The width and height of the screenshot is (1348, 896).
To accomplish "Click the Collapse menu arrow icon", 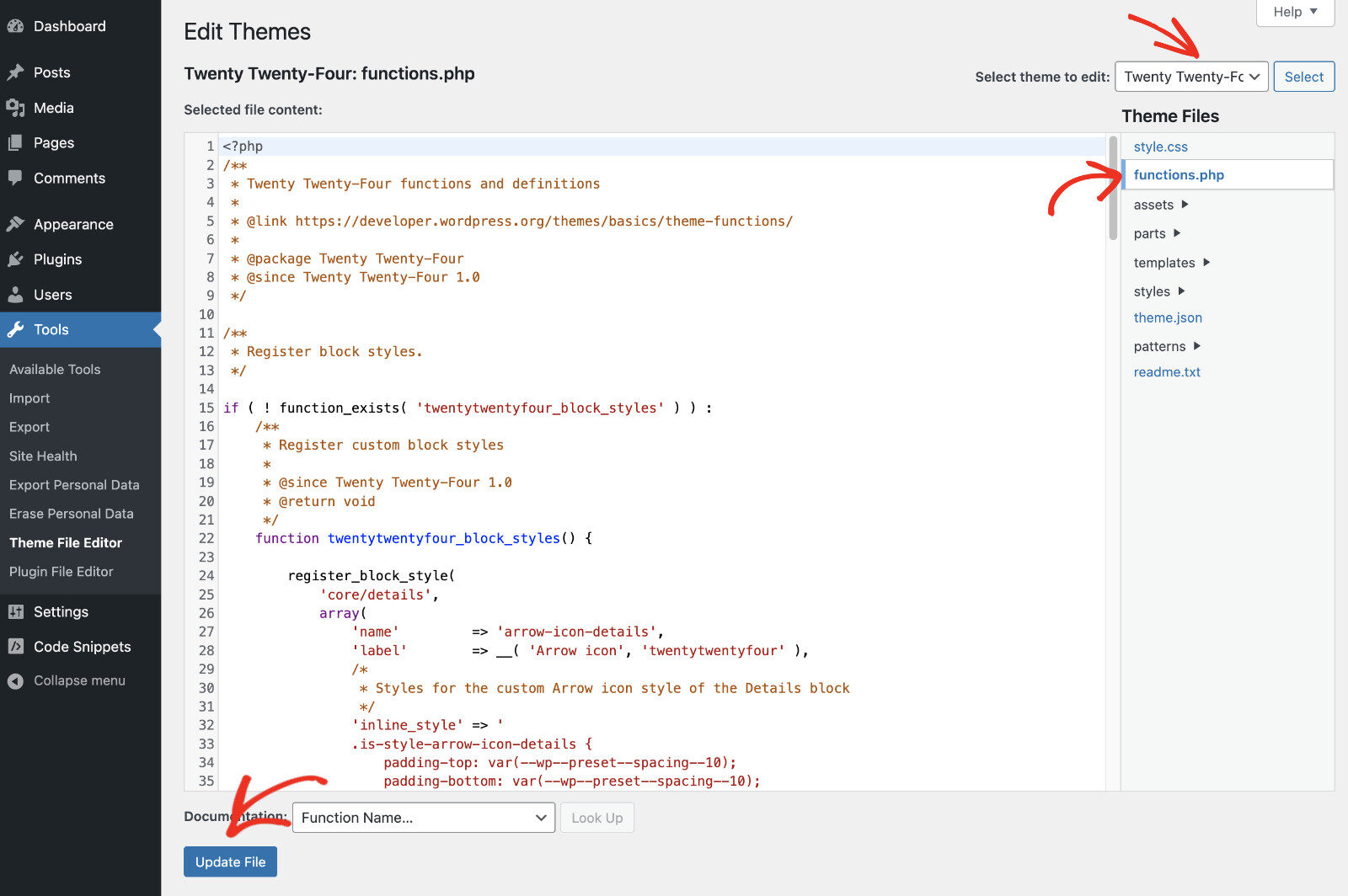I will pyautogui.click(x=15, y=680).
